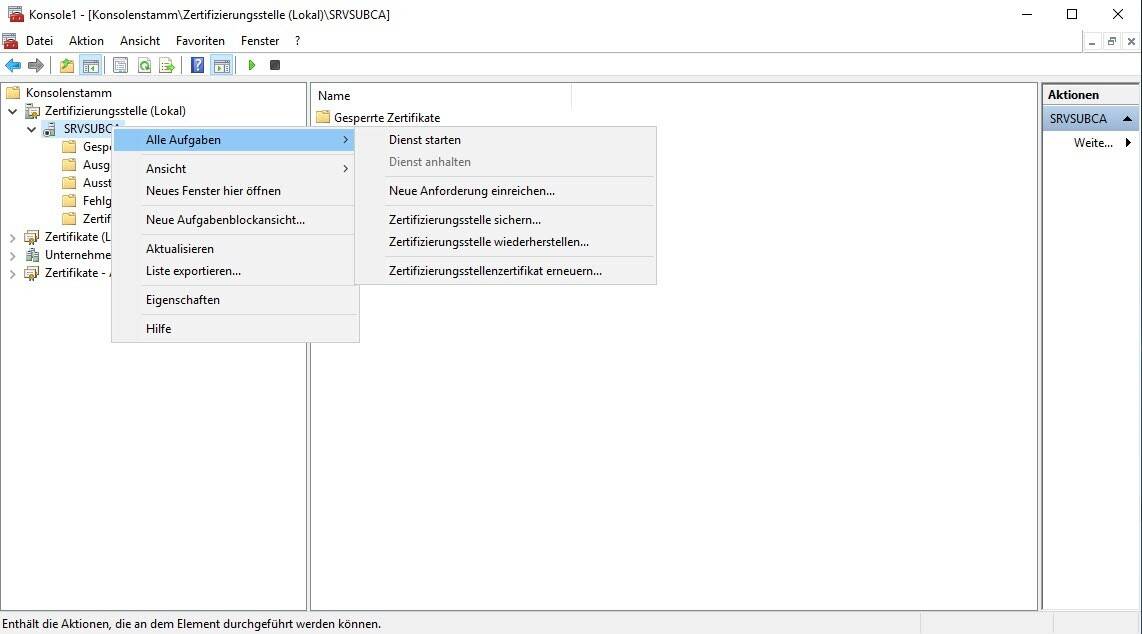Click the black stop service icon
Viewport: 1142px width, 634px height.
coord(275,66)
